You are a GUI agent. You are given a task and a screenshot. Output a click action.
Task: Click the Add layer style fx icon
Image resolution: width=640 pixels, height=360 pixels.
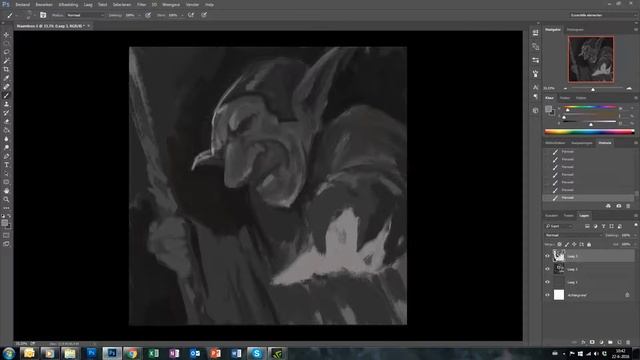click(583, 342)
